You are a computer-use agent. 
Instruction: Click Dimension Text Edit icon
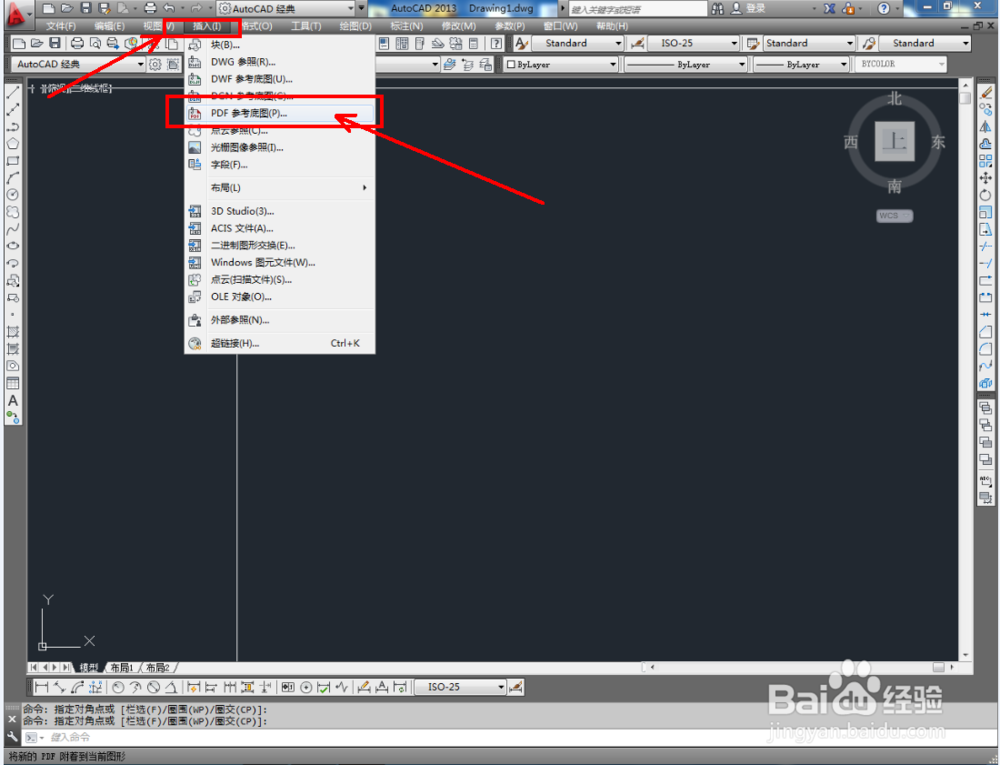(x=381, y=687)
